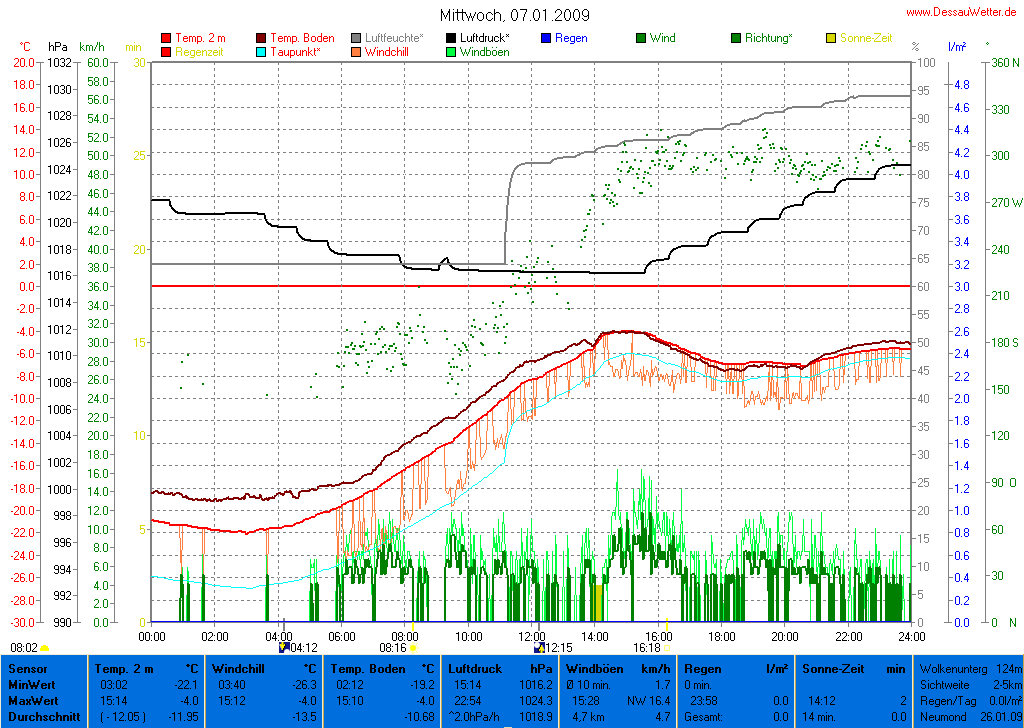
Task: Click the Windböen legend label
Action: (x=484, y=52)
